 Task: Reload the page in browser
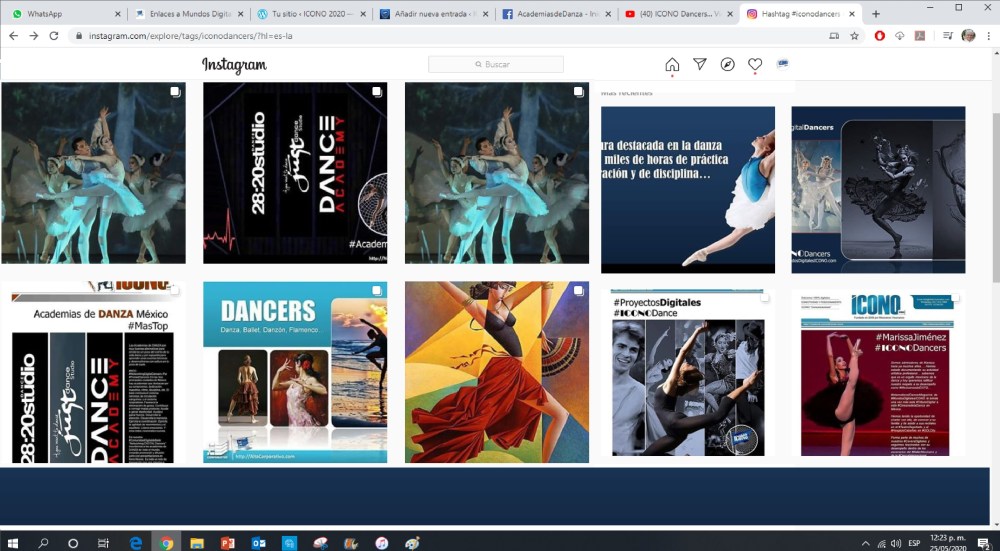[53, 35]
